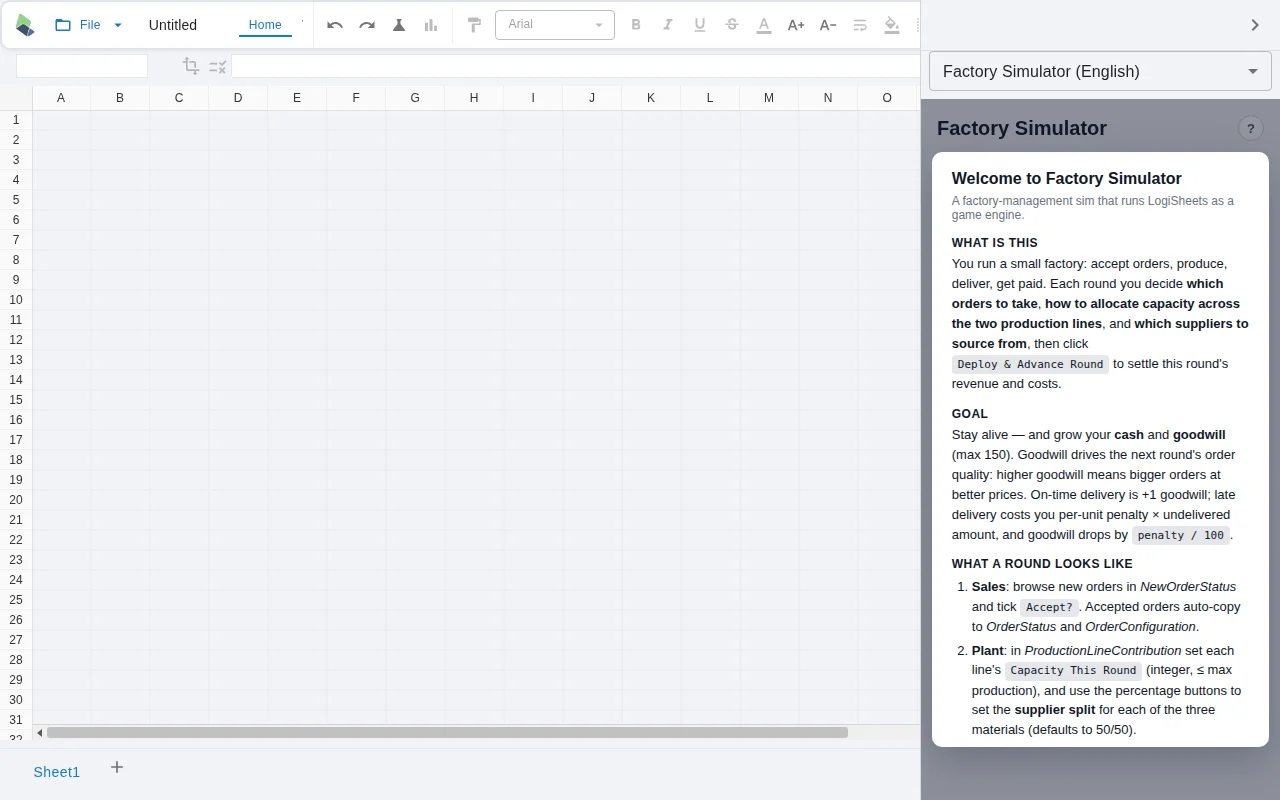Click the flask experiment icon
The height and width of the screenshot is (800, 1280).
[399, 25]
